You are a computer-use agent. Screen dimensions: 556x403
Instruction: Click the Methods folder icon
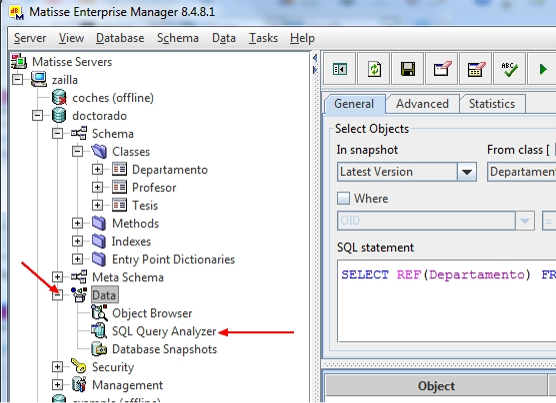(99, 223)
